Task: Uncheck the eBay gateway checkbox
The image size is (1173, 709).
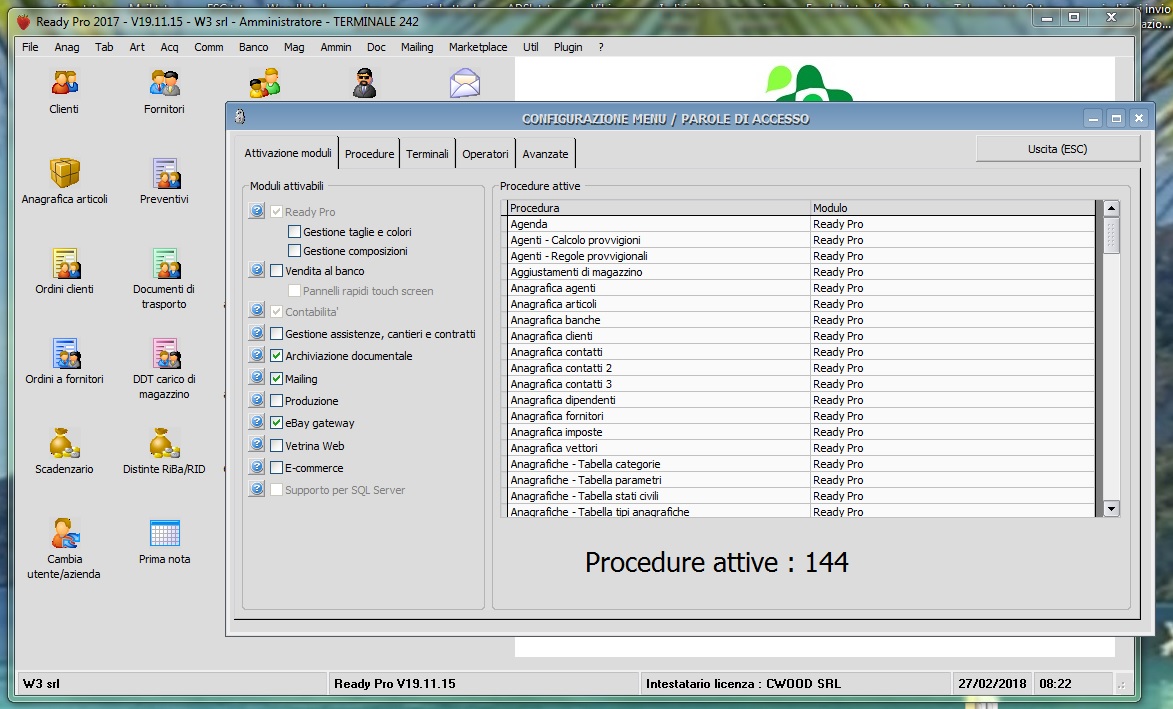Action: (x=277, y=423)
